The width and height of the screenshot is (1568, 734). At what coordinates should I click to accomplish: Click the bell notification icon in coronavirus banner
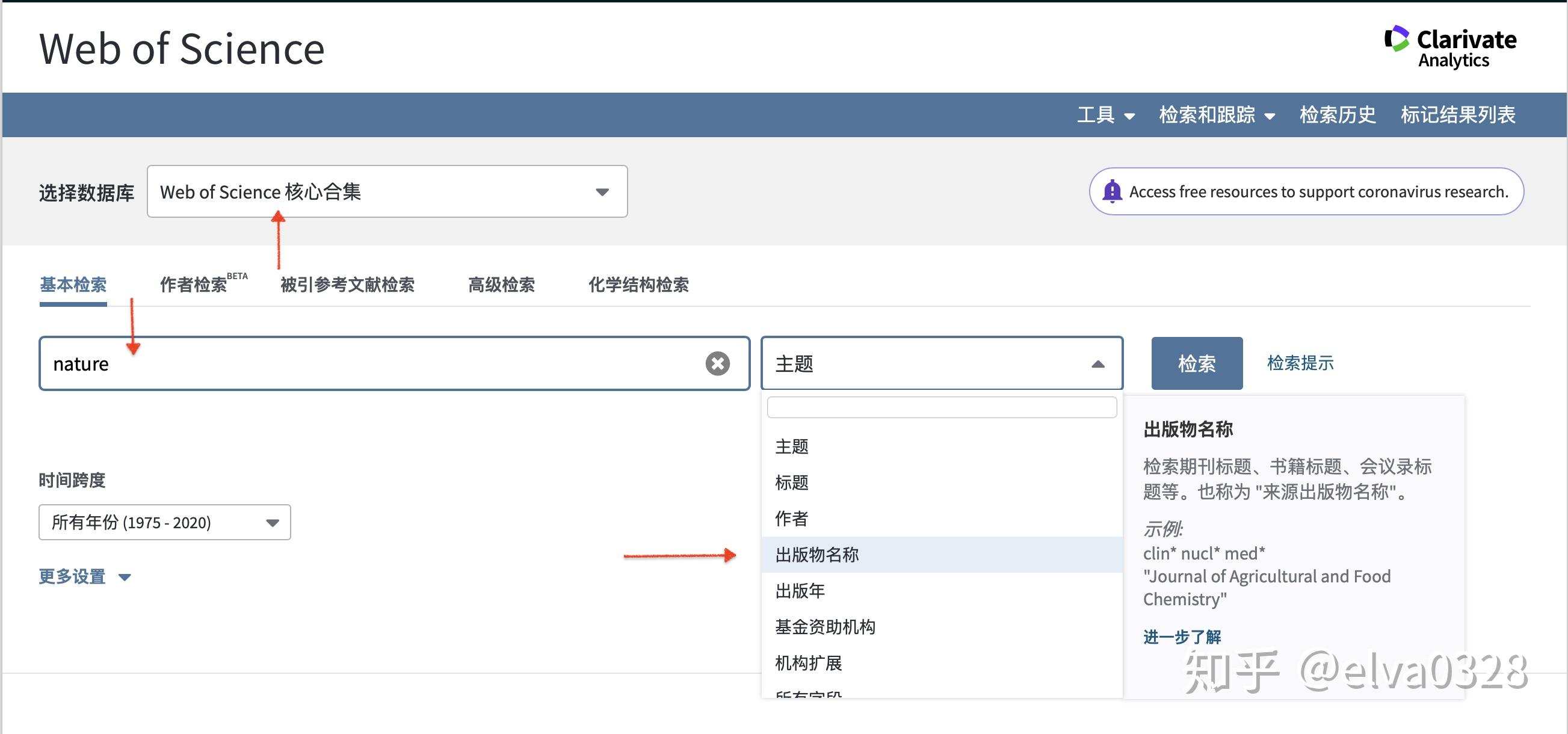(x=1112, y=191)
